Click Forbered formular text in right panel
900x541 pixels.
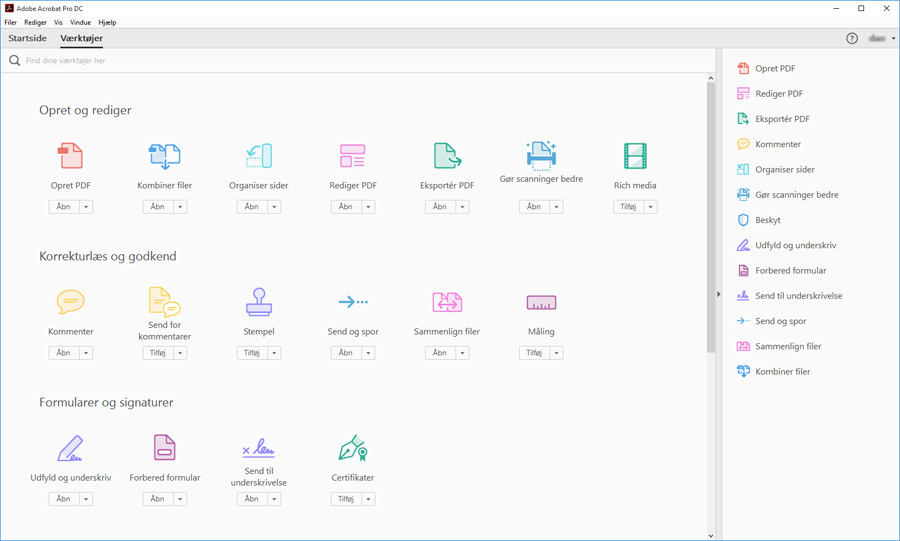790,270
